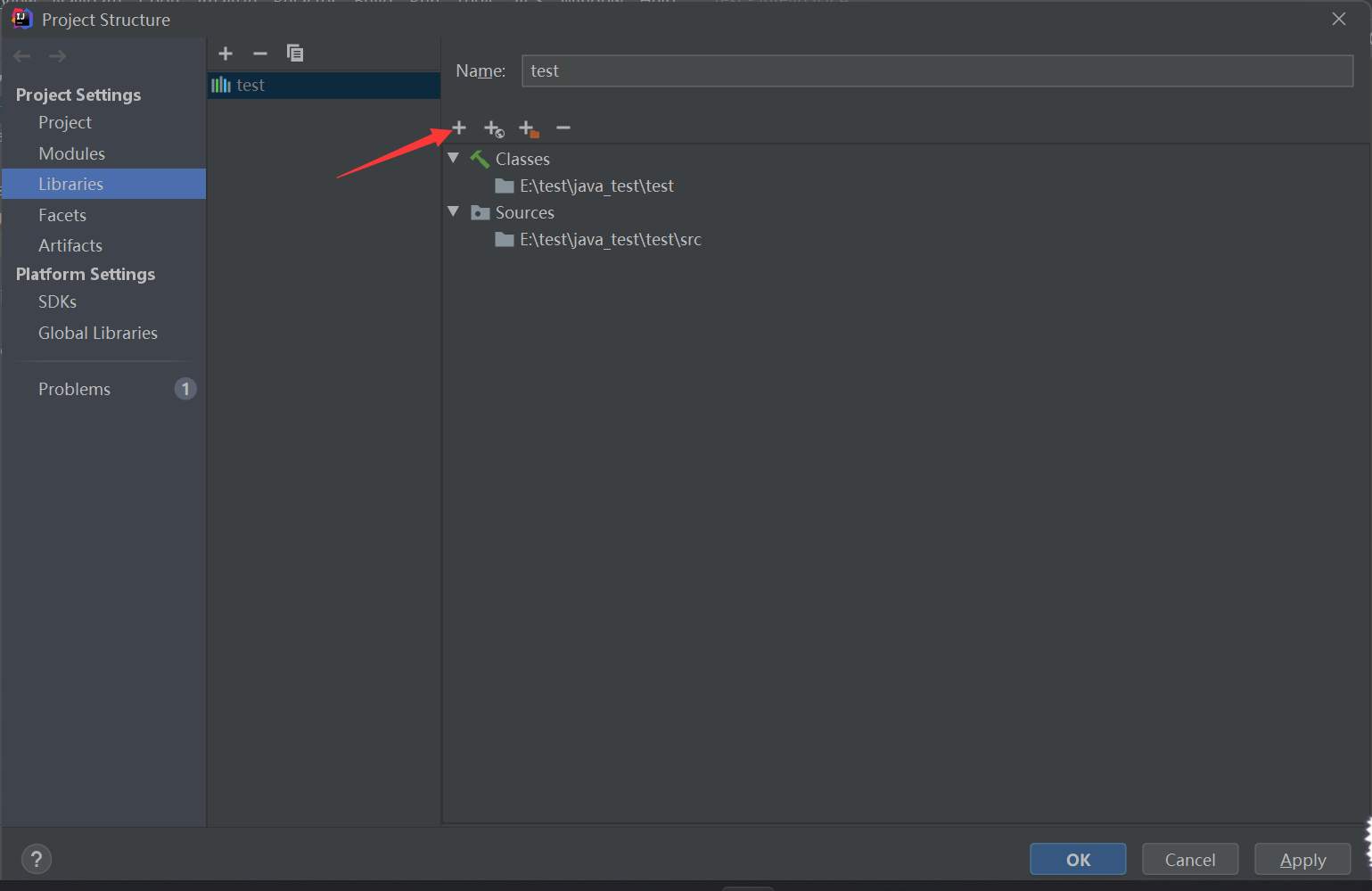Copy the selected library icon
1372x891 pixels.
[x=294, y=54]
